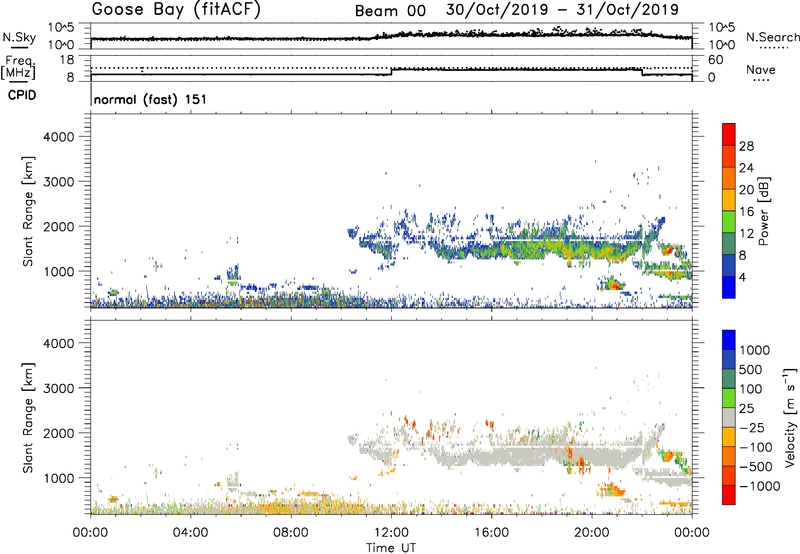Viewport: 800px width, 554px height.
Task: Click the gray segment of the velocity colorbar
Action: point(729,417)
